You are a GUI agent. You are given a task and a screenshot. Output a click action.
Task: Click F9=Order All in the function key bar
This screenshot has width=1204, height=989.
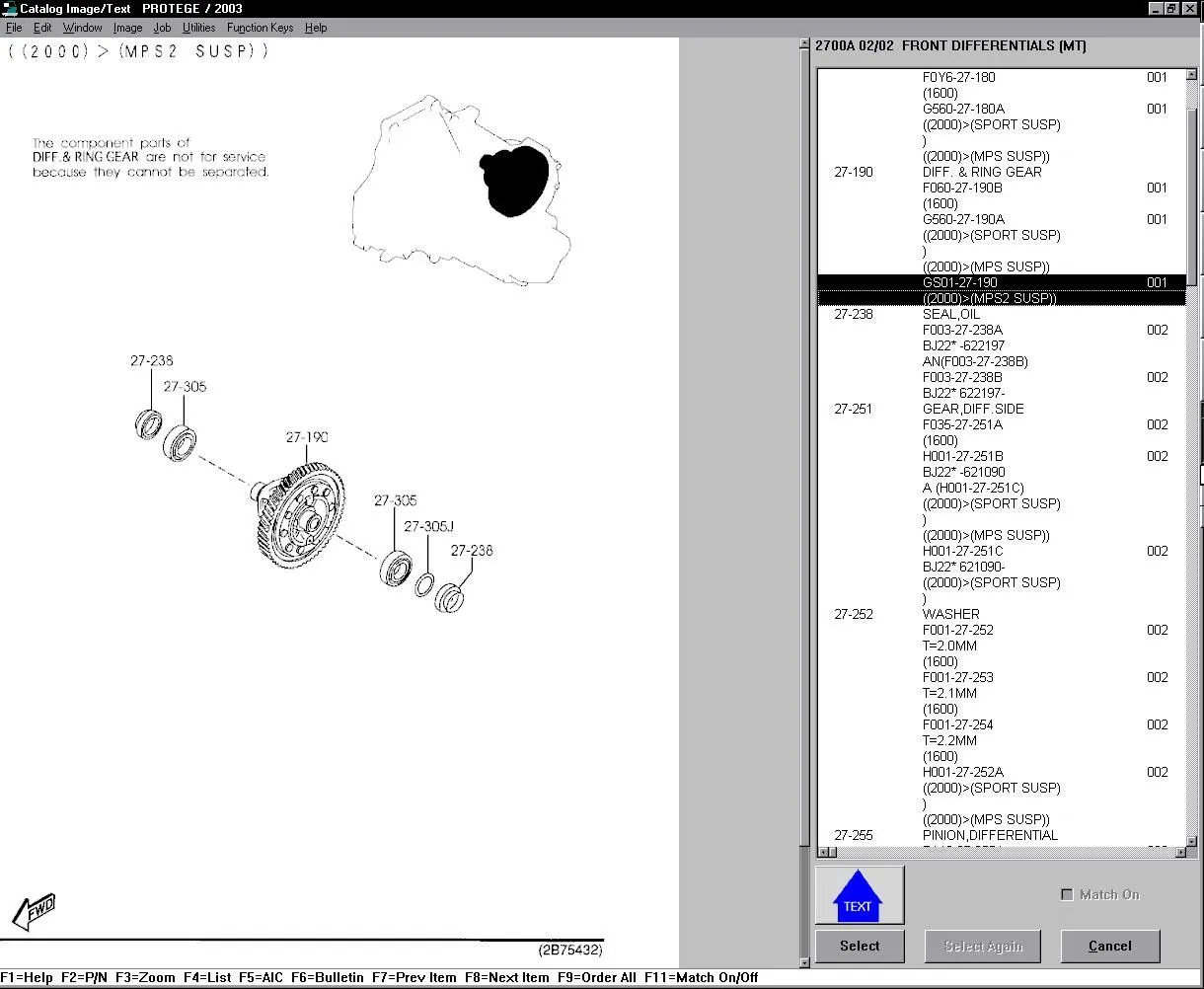(597, 977)
